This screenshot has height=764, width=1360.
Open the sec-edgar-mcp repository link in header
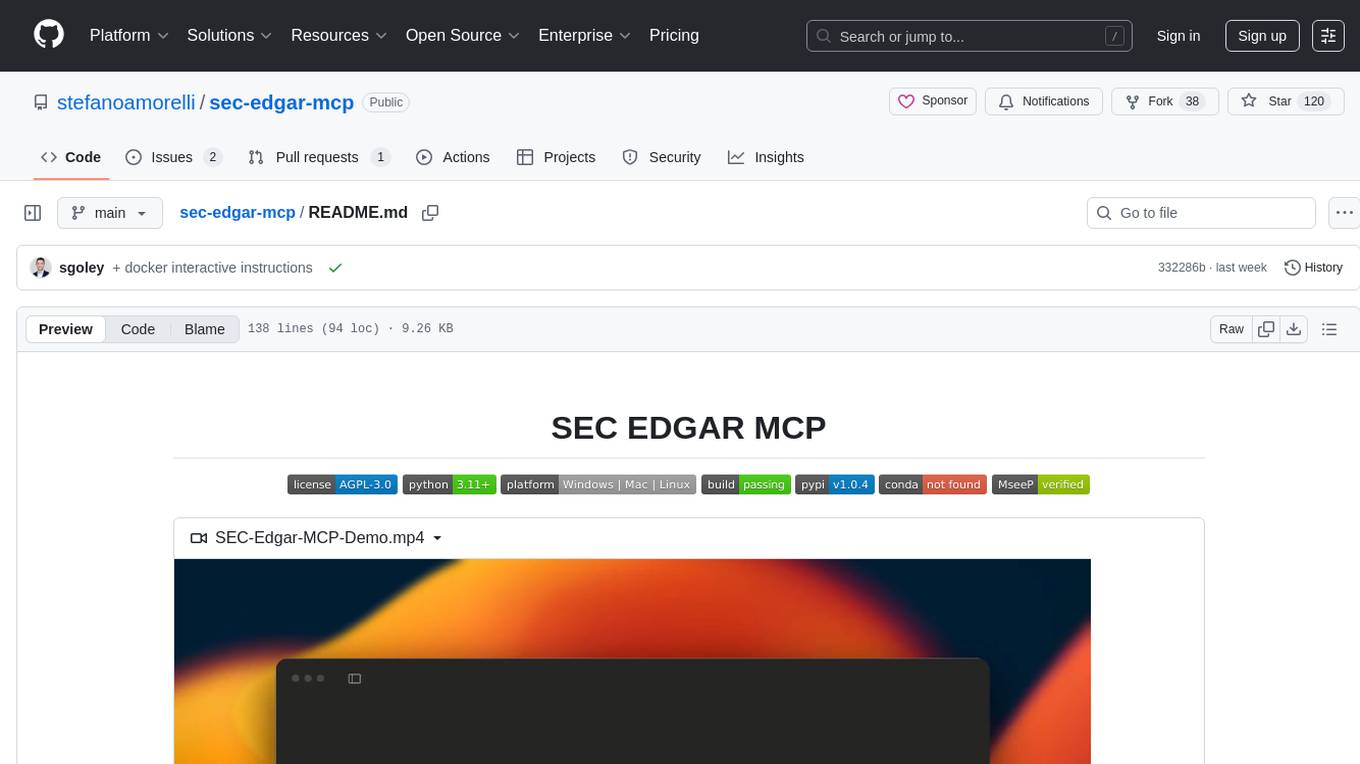coord(281,102)
